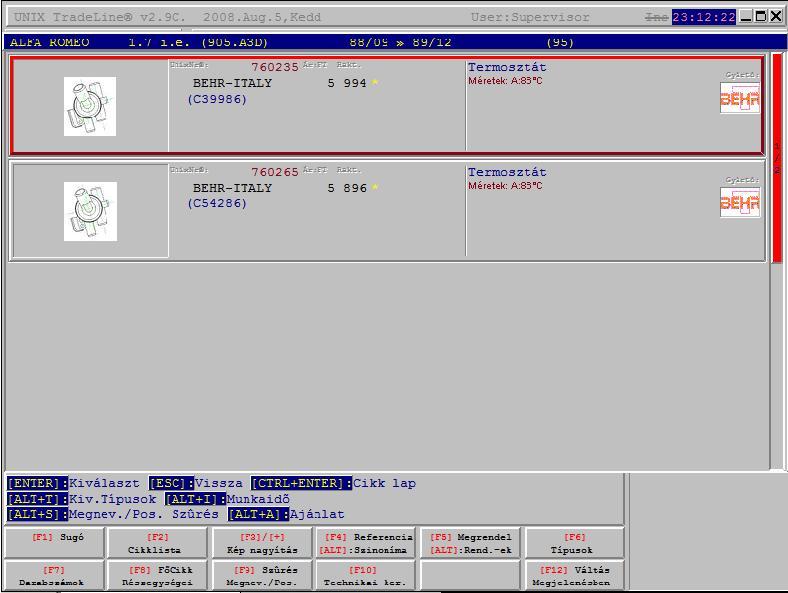
Task: Click Termosztát title in the second row
Action: click(x=507, y=172)
